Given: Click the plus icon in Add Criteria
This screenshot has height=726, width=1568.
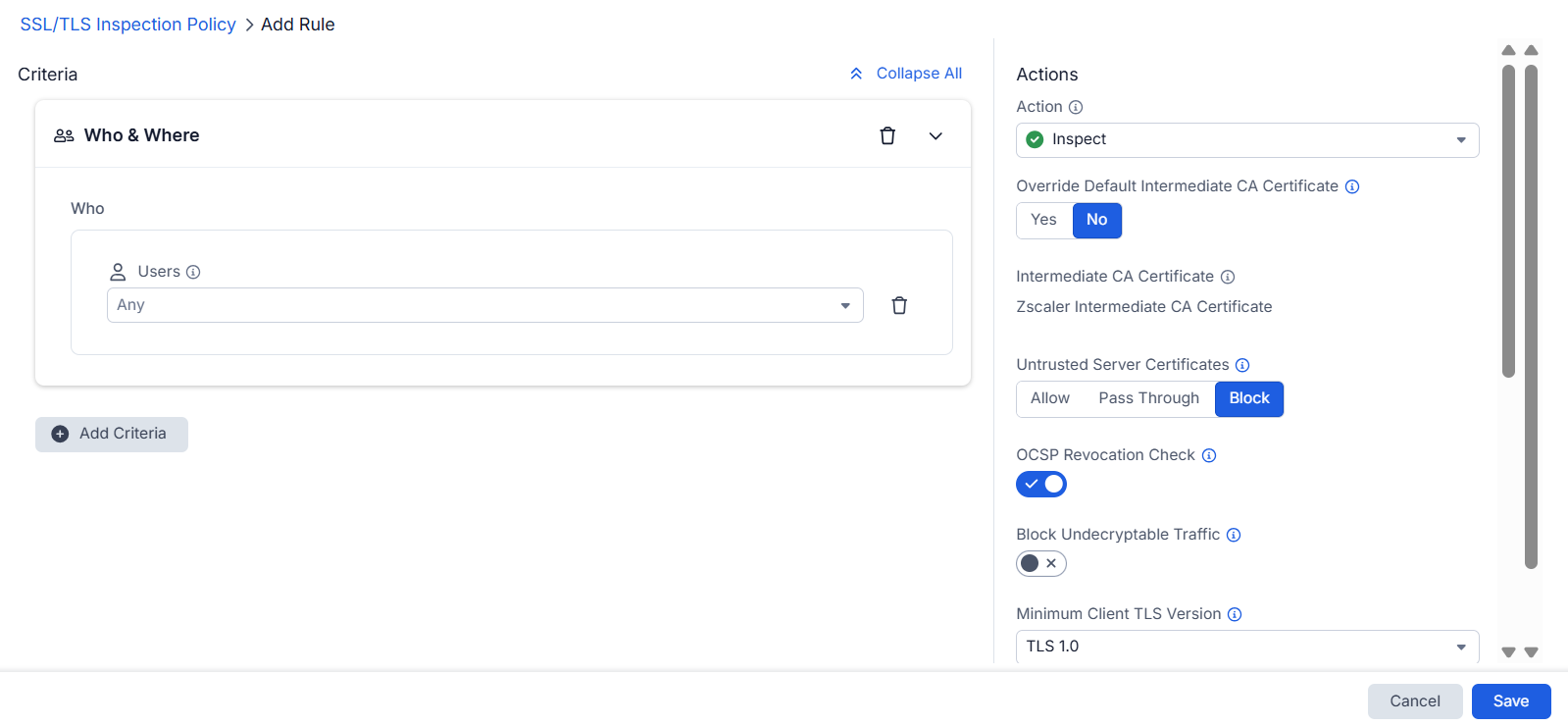Looking at the screenshot, I should tap(60, 434).
